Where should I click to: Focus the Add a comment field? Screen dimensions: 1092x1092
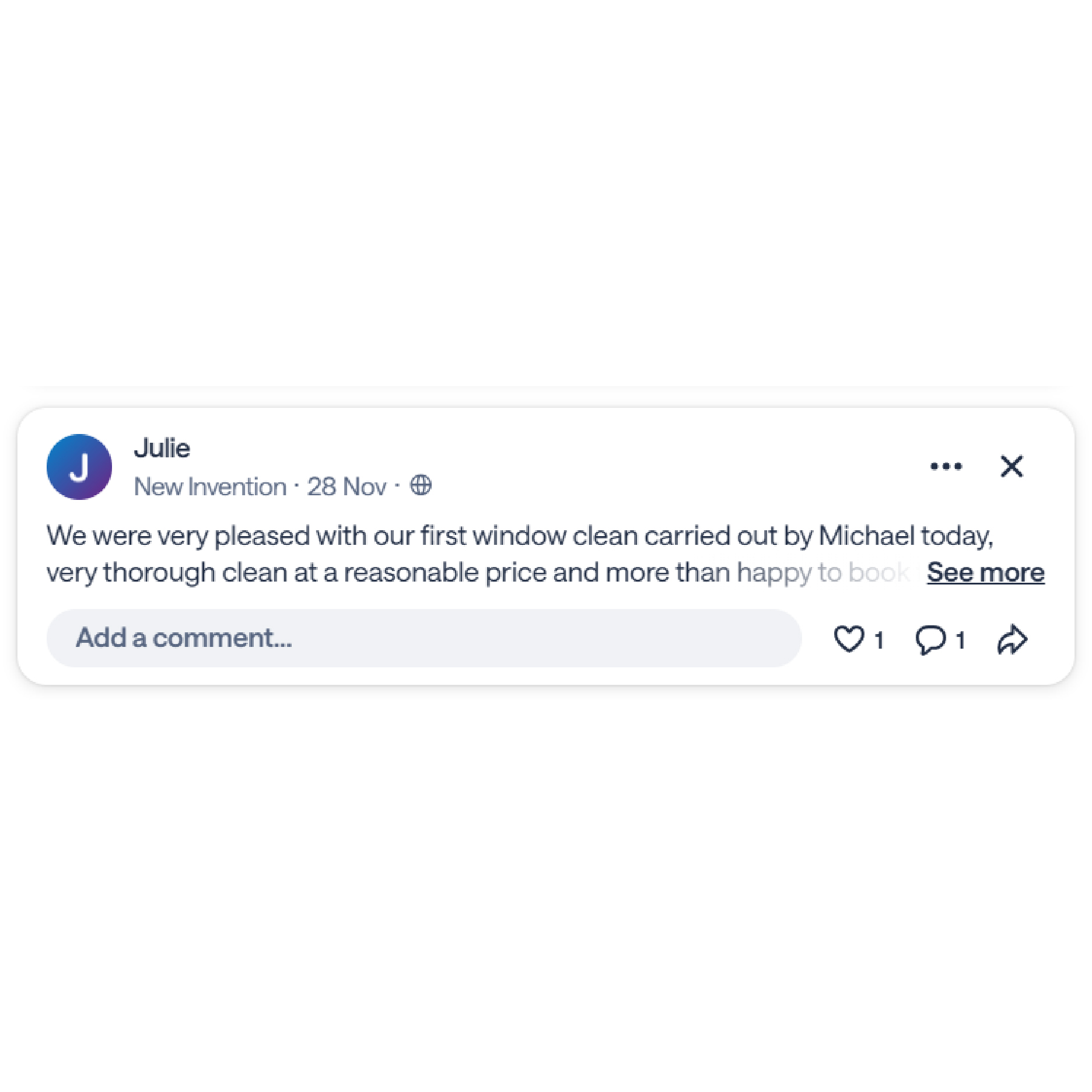click(x=424, y=638)
